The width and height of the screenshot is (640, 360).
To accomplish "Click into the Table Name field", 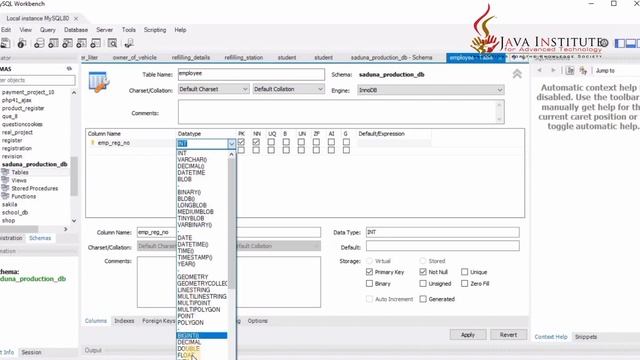I will (251, 74).
